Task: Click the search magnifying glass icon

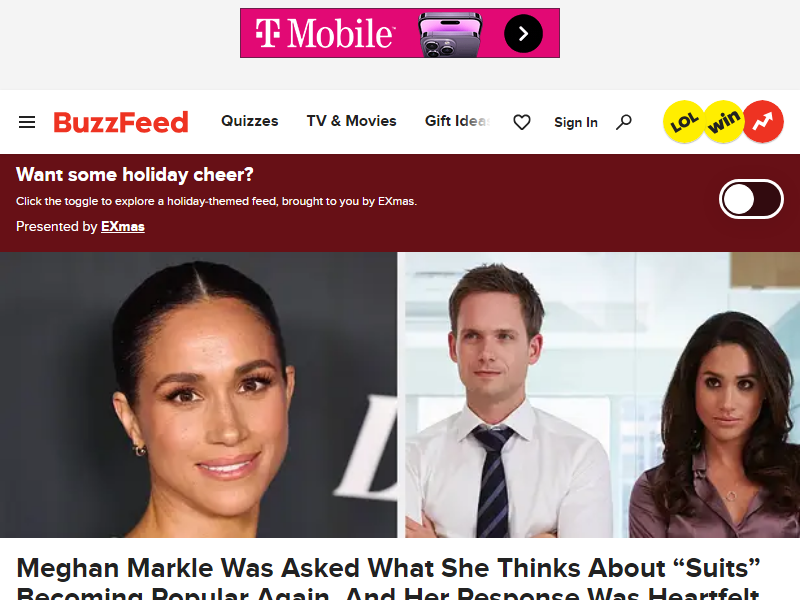Action: (x=623, y=122)
